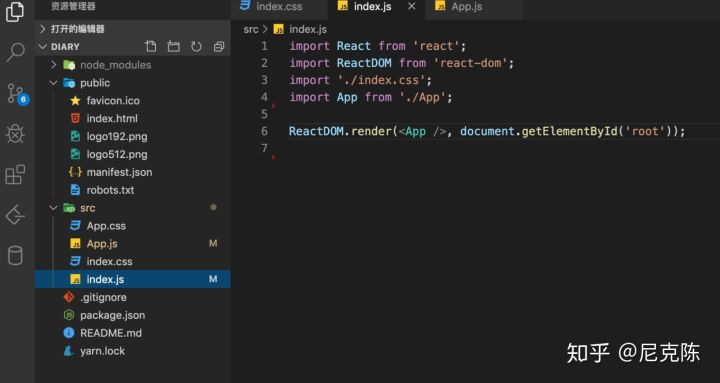Click the document icon beside robots.txt

pos(75,190)
